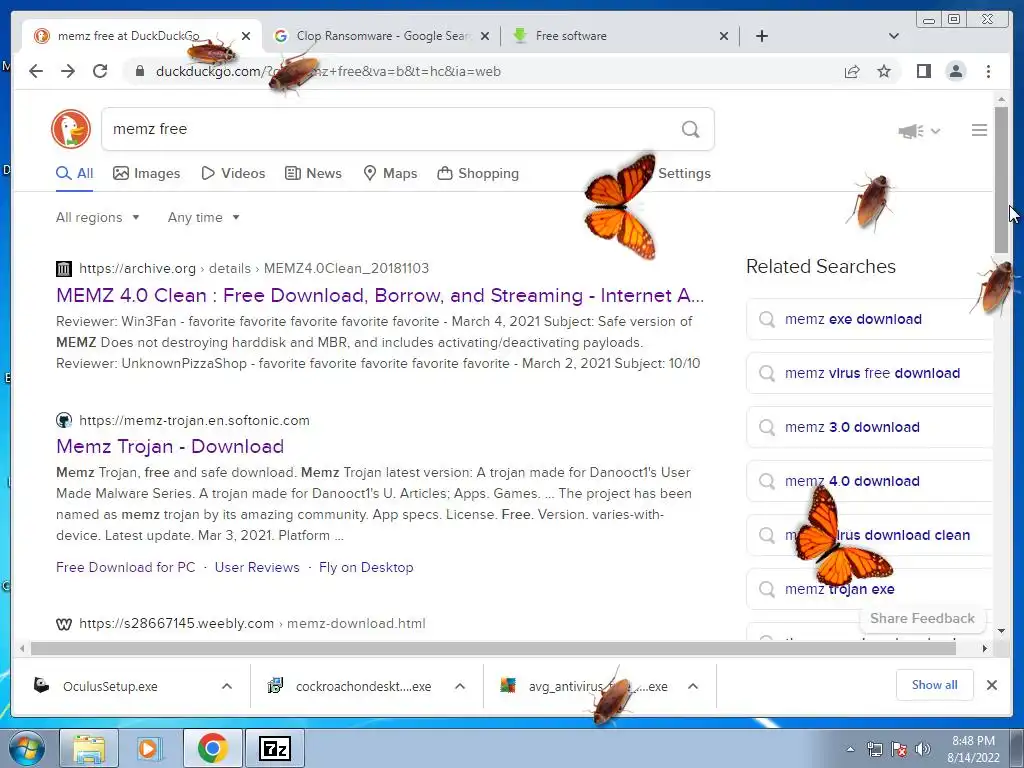
Task: Search related memz trojan exe
Action: [x=869, y=589]
